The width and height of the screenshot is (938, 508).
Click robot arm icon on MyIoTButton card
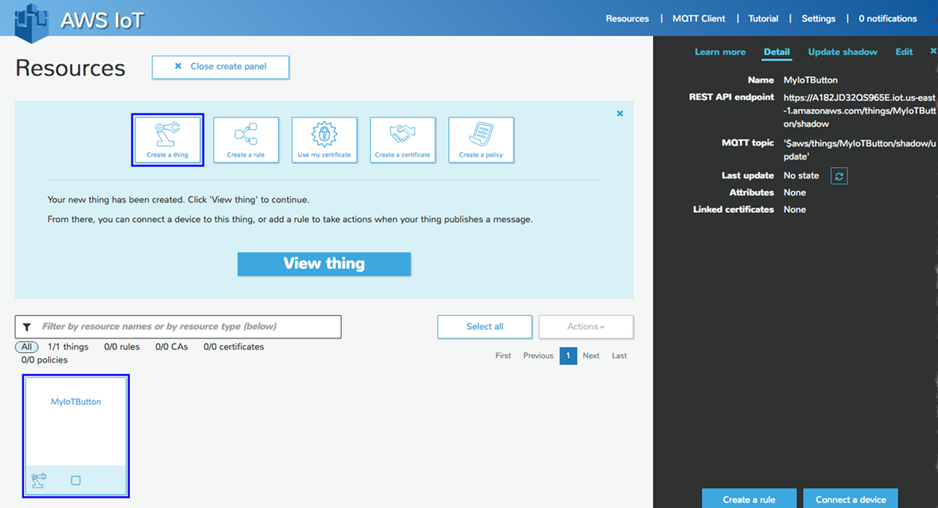[39, 480]
